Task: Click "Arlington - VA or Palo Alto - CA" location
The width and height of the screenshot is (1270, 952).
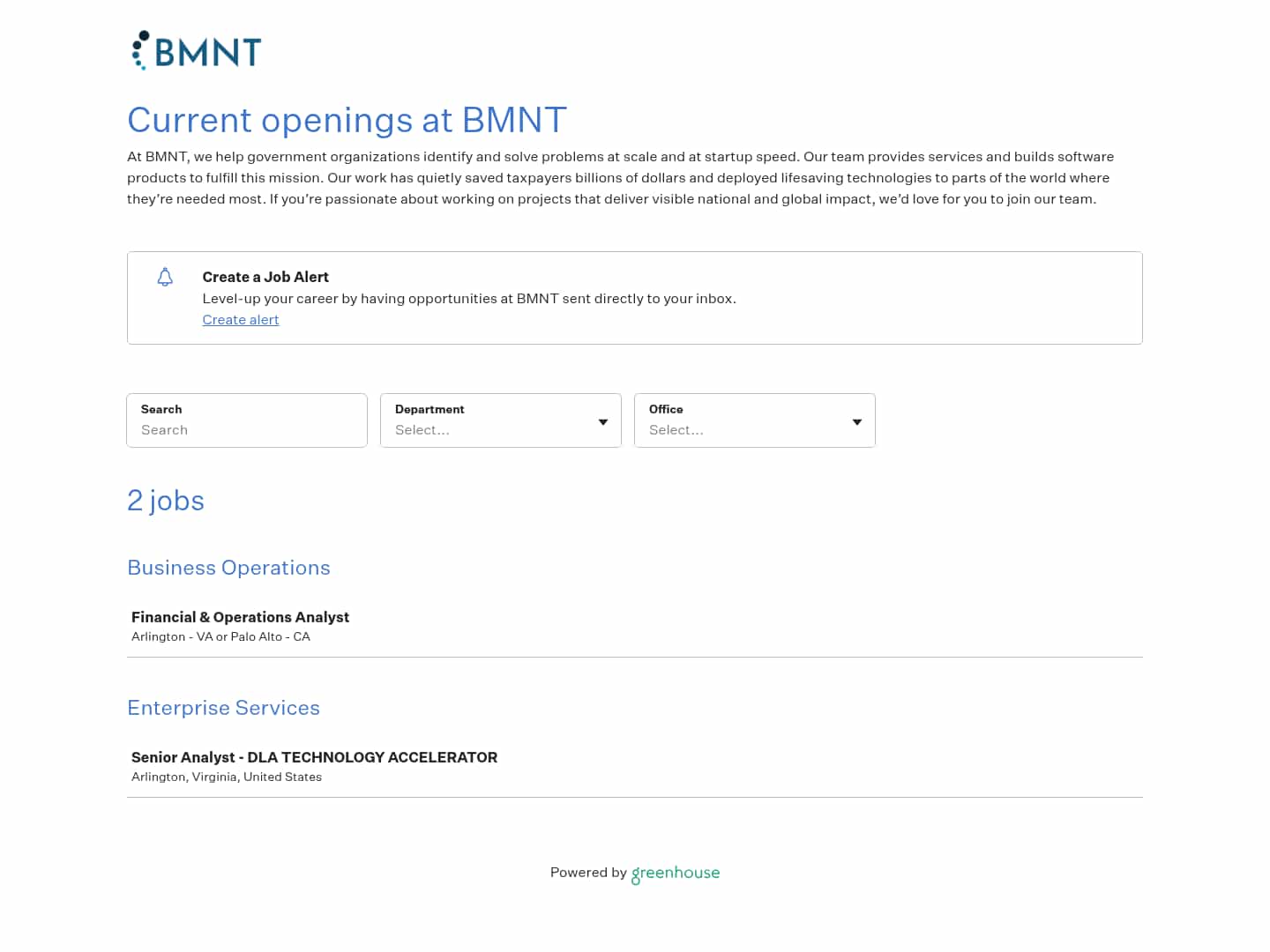Action: 220,636
